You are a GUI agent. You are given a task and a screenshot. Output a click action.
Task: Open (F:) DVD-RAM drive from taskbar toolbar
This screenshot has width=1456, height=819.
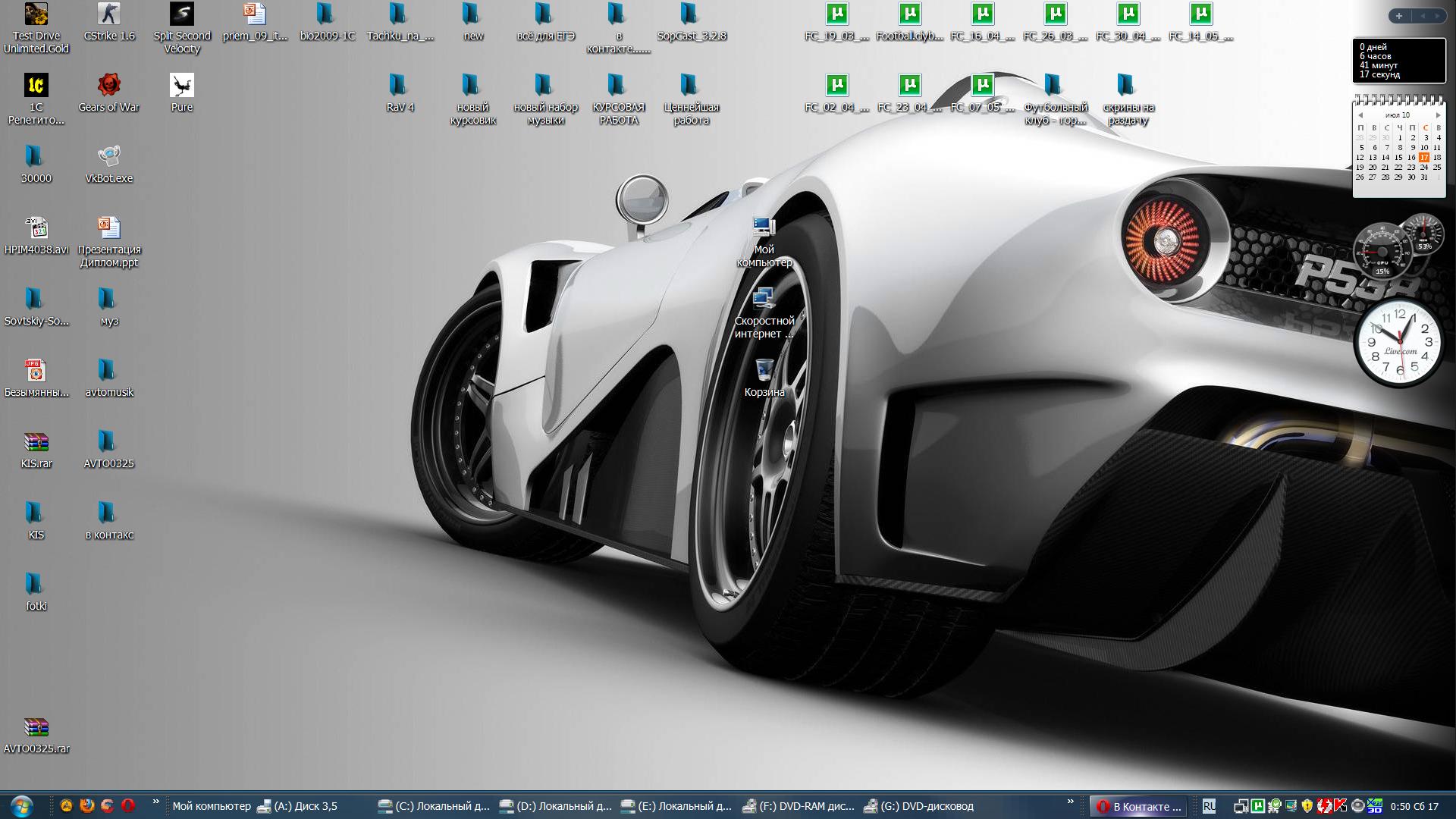click(799, 806)
